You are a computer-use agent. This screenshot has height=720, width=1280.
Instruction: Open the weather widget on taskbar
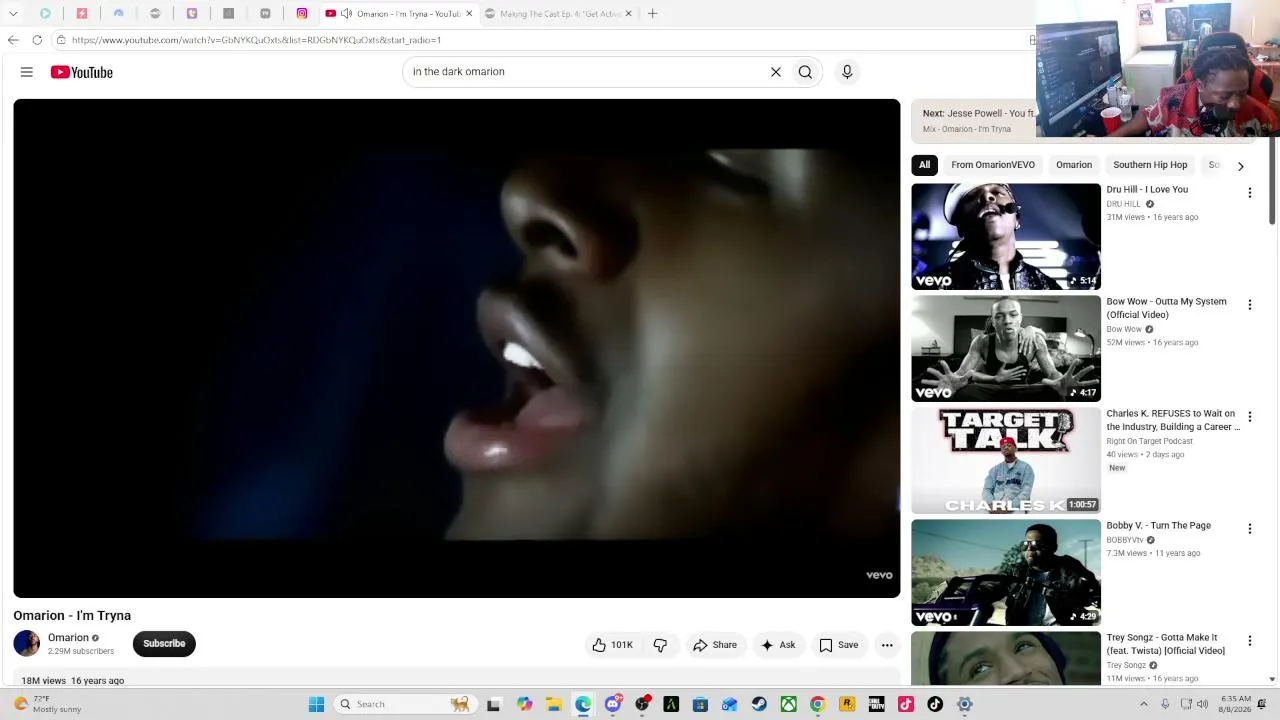point(46,704)
